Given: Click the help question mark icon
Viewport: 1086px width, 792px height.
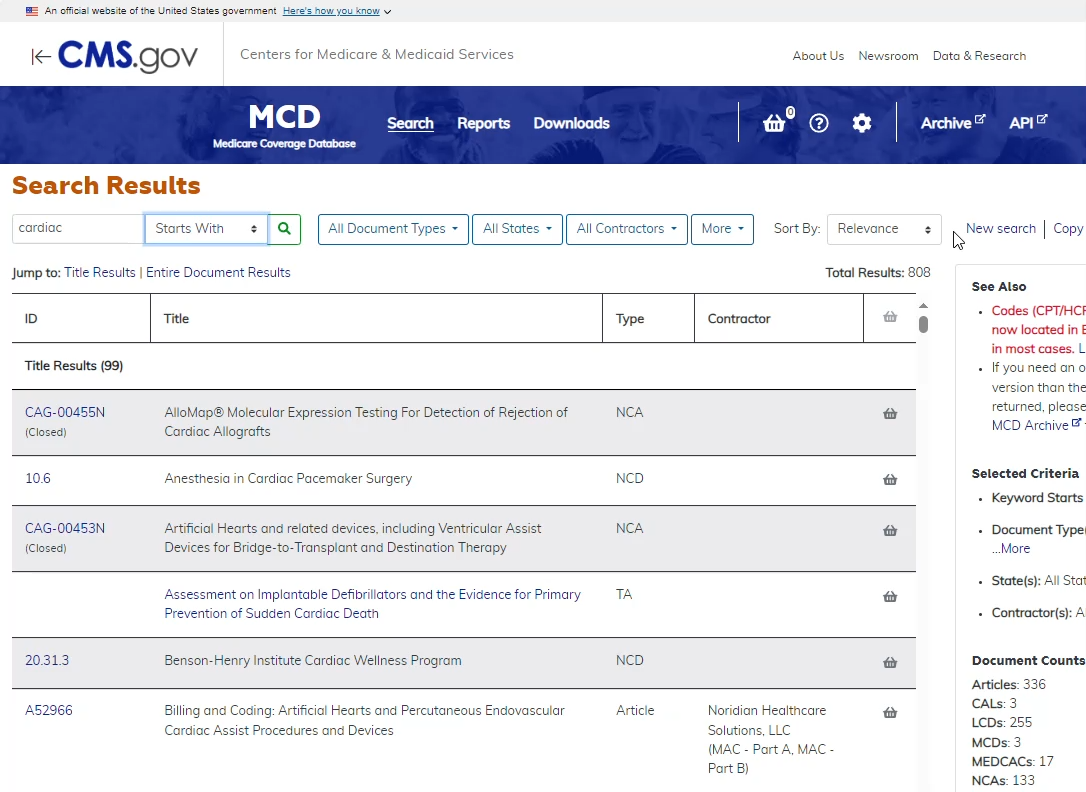Looking at the screenshot, I should (x=819, y=123).
